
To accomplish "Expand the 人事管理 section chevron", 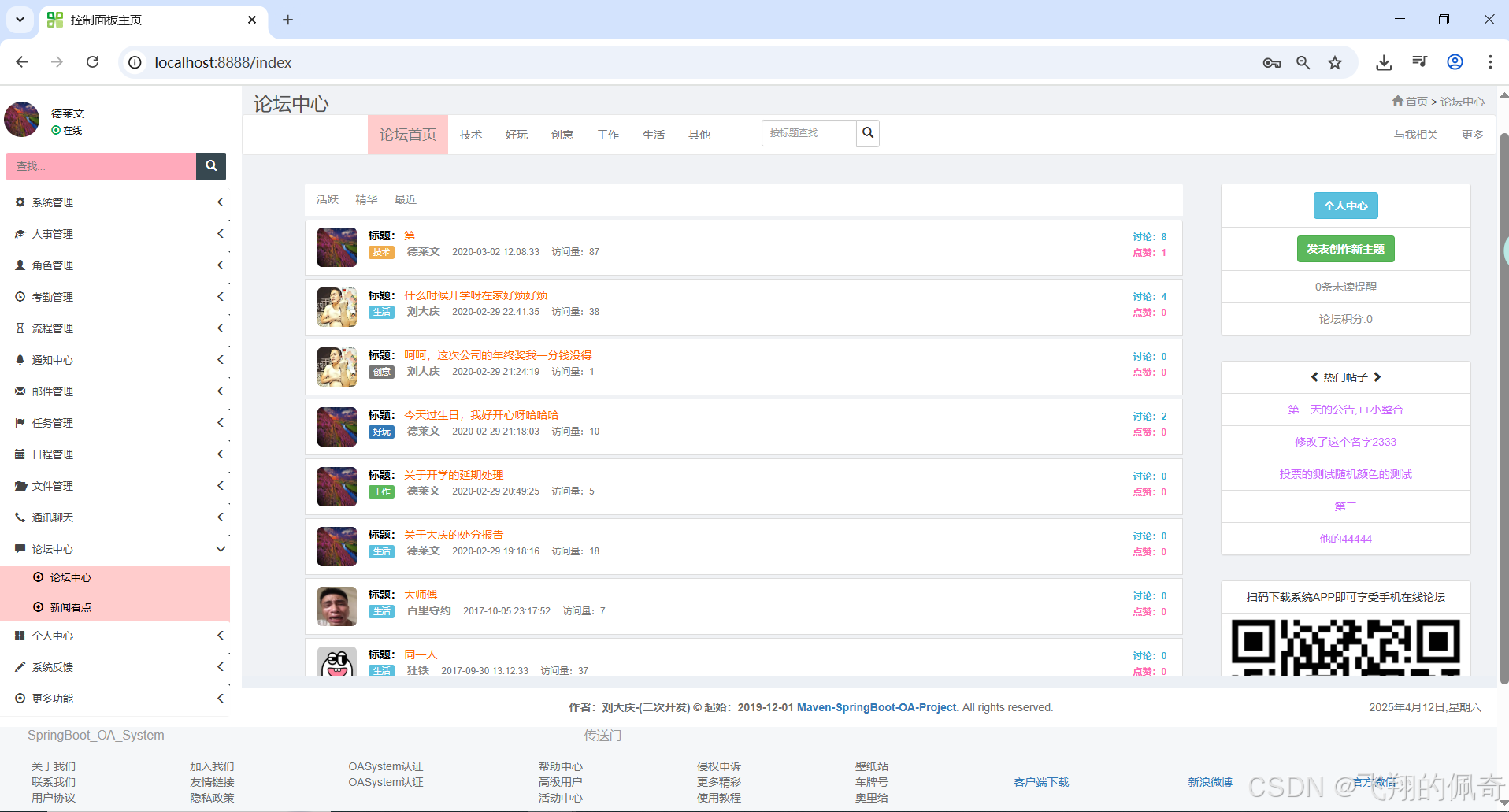I will pos(220,233).
